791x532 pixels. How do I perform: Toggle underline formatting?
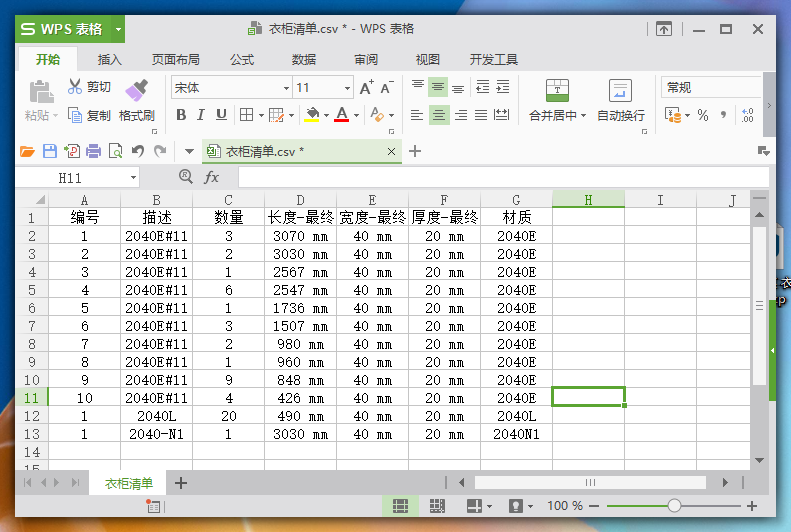pyautogui.click(x=221, y=115)
